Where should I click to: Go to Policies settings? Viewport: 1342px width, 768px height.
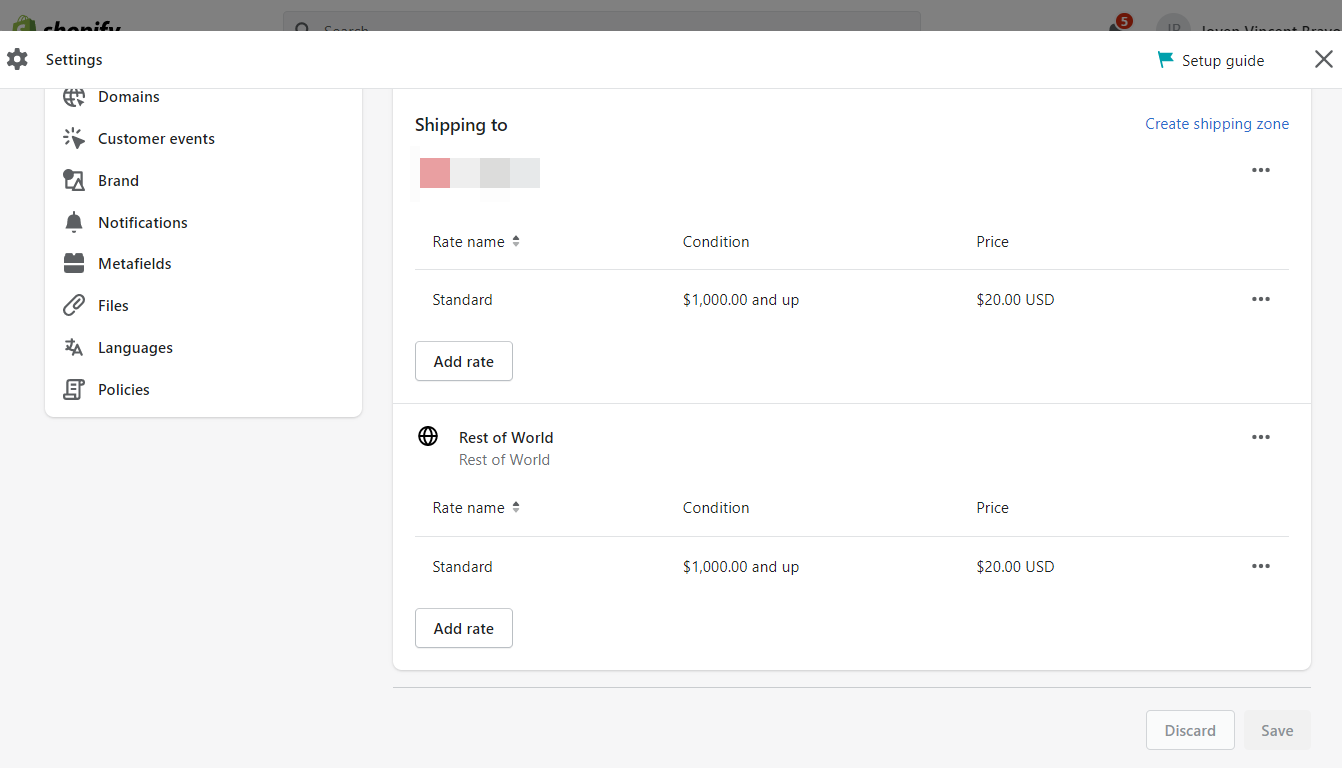(124, 390)
